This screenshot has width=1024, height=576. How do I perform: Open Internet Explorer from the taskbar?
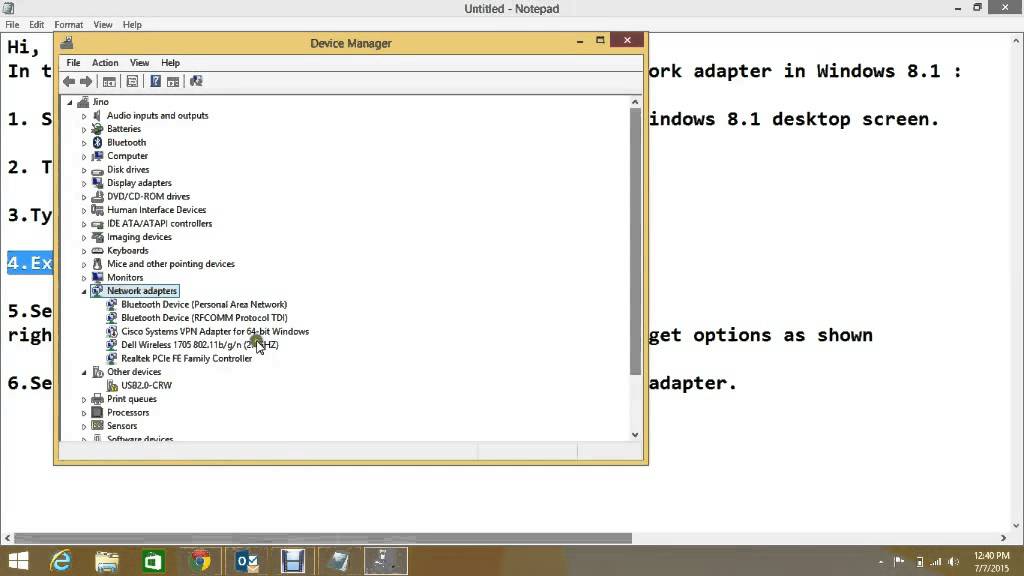point(60,561)
